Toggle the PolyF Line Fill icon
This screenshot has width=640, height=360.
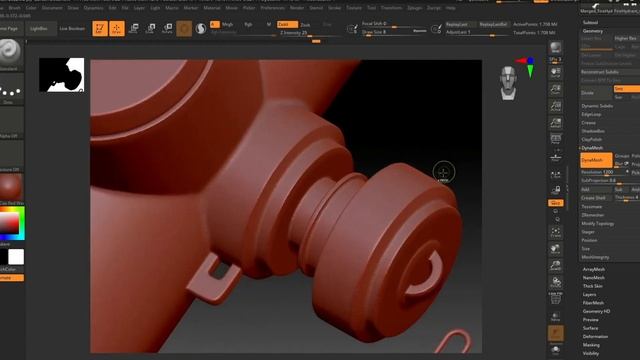[x=556, y=299]
